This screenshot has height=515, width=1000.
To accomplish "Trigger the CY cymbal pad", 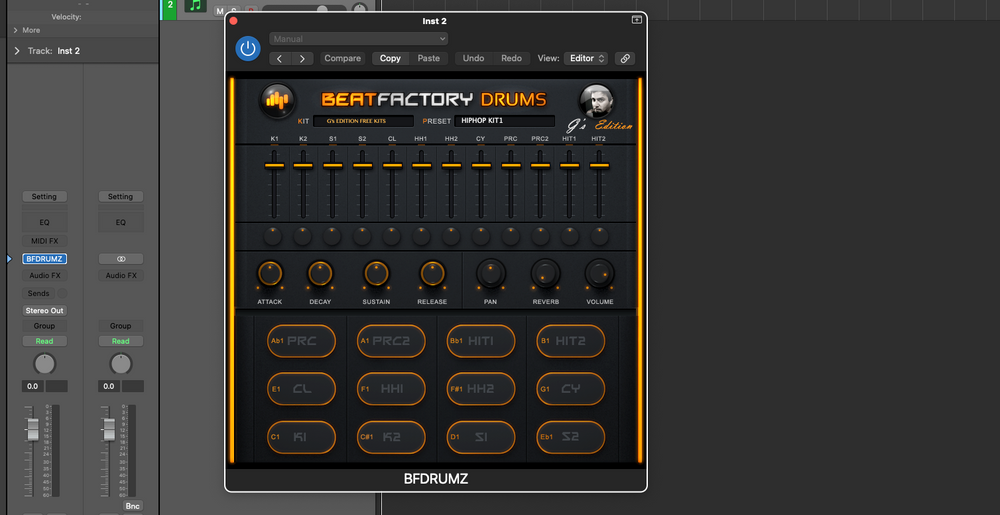I will click(571, 389).
